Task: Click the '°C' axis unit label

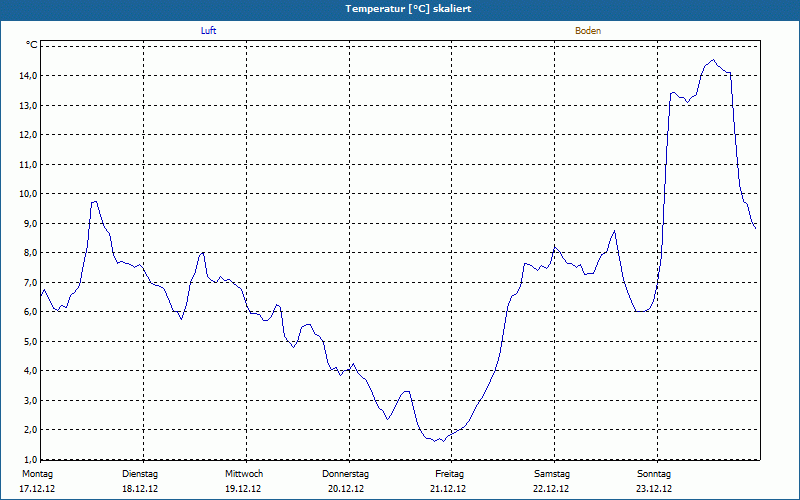Action: pyautogui.click(x=32, y=45)
